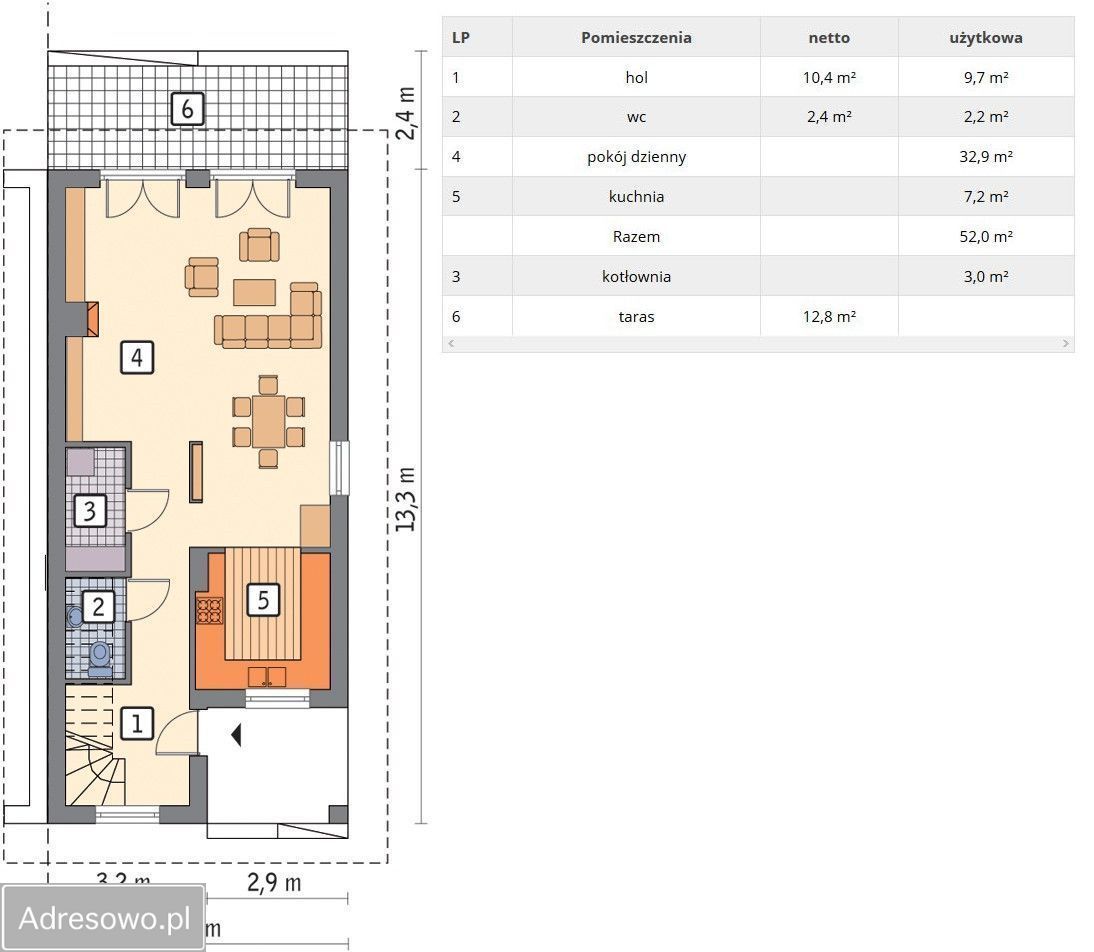Click the 52,0 m² total value

point(986,237)
